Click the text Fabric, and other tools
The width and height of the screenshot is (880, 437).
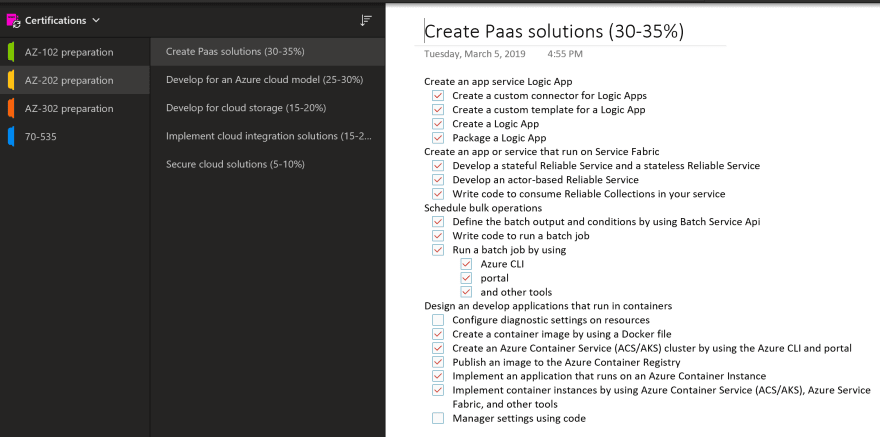click(505, 404)
